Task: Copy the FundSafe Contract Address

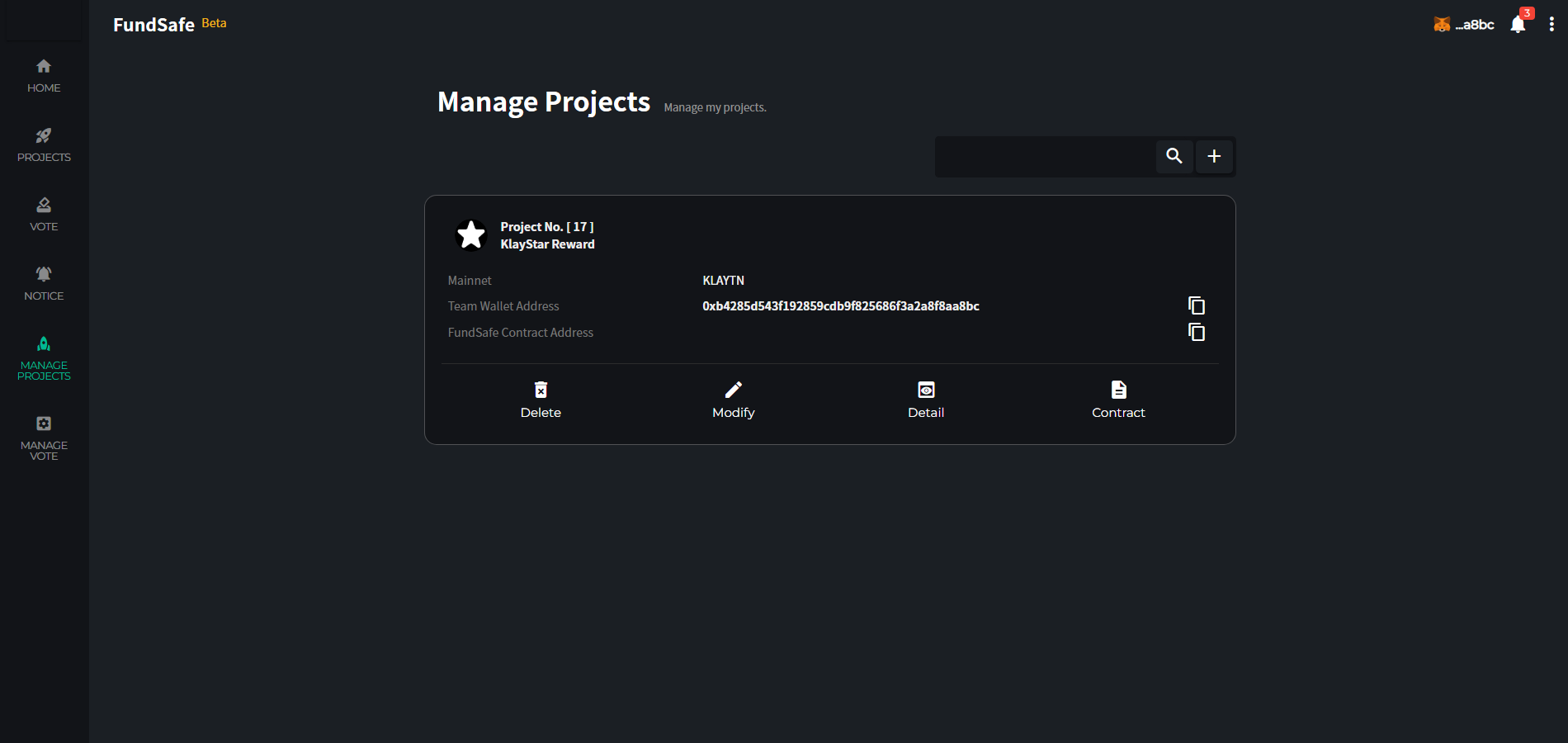Action: tap(1197, 332)
